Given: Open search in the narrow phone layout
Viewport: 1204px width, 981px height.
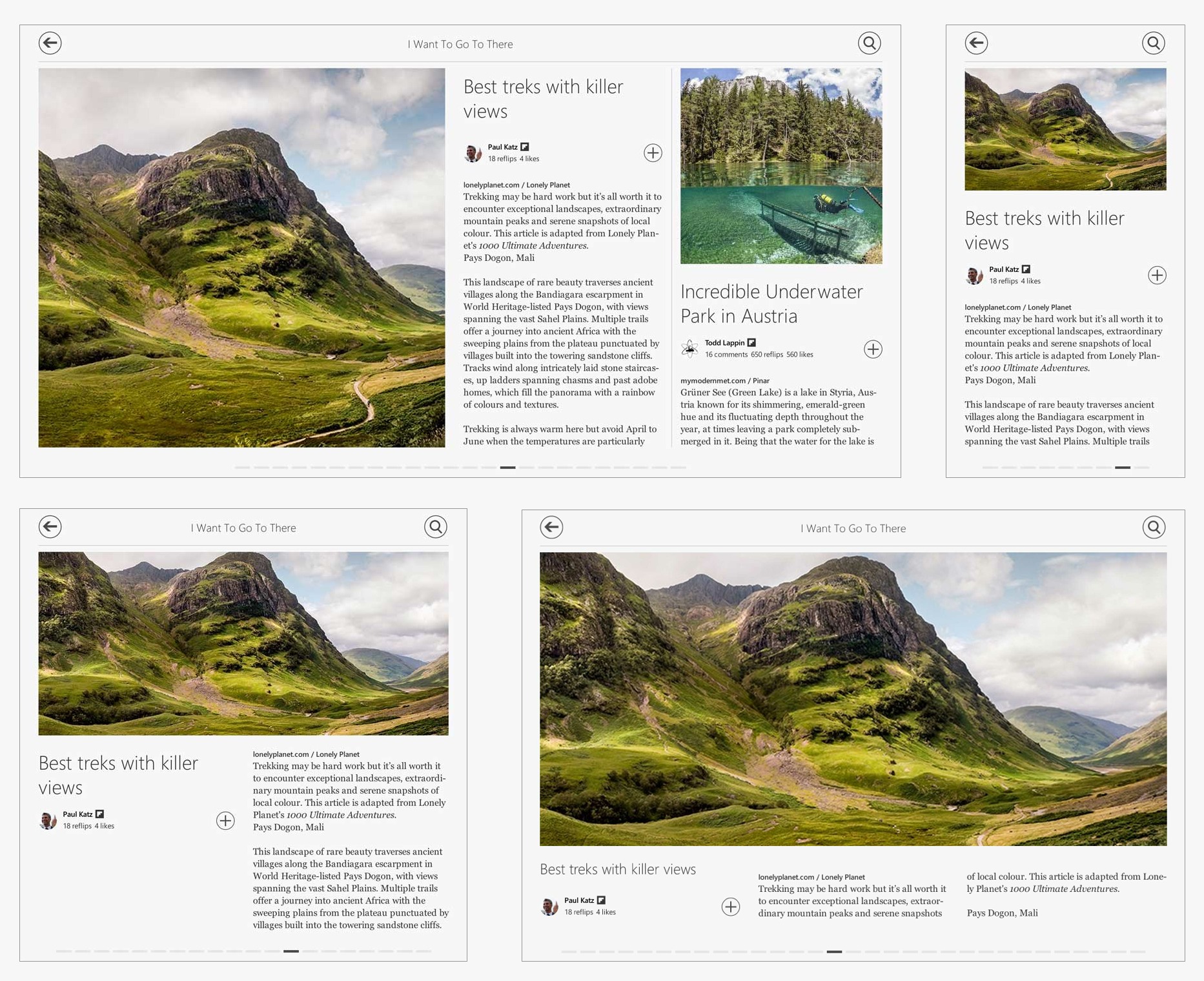Looking at the screenshot, I should click(1154, 43).
